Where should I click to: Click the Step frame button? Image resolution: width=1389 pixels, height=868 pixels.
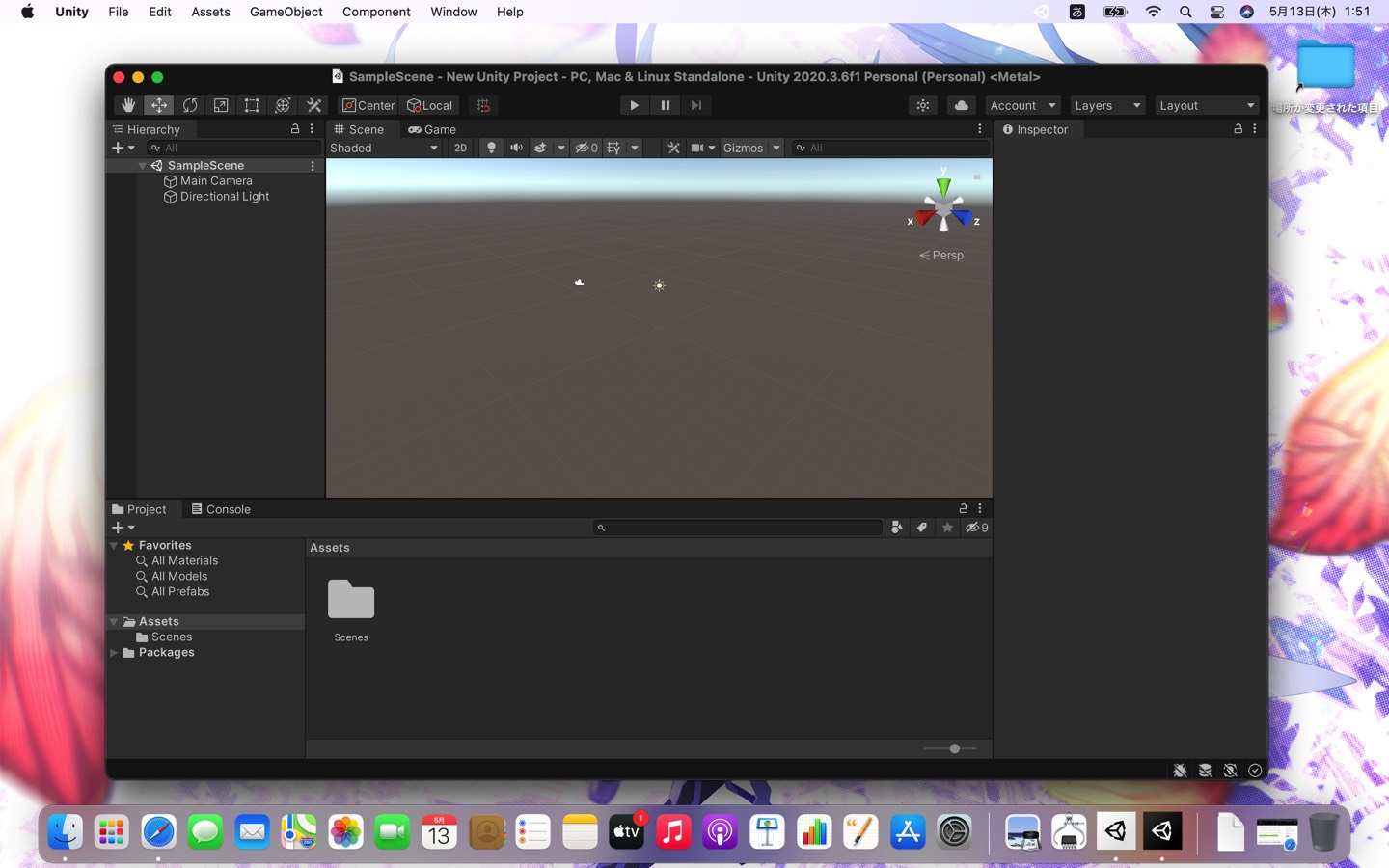(695, 105)
